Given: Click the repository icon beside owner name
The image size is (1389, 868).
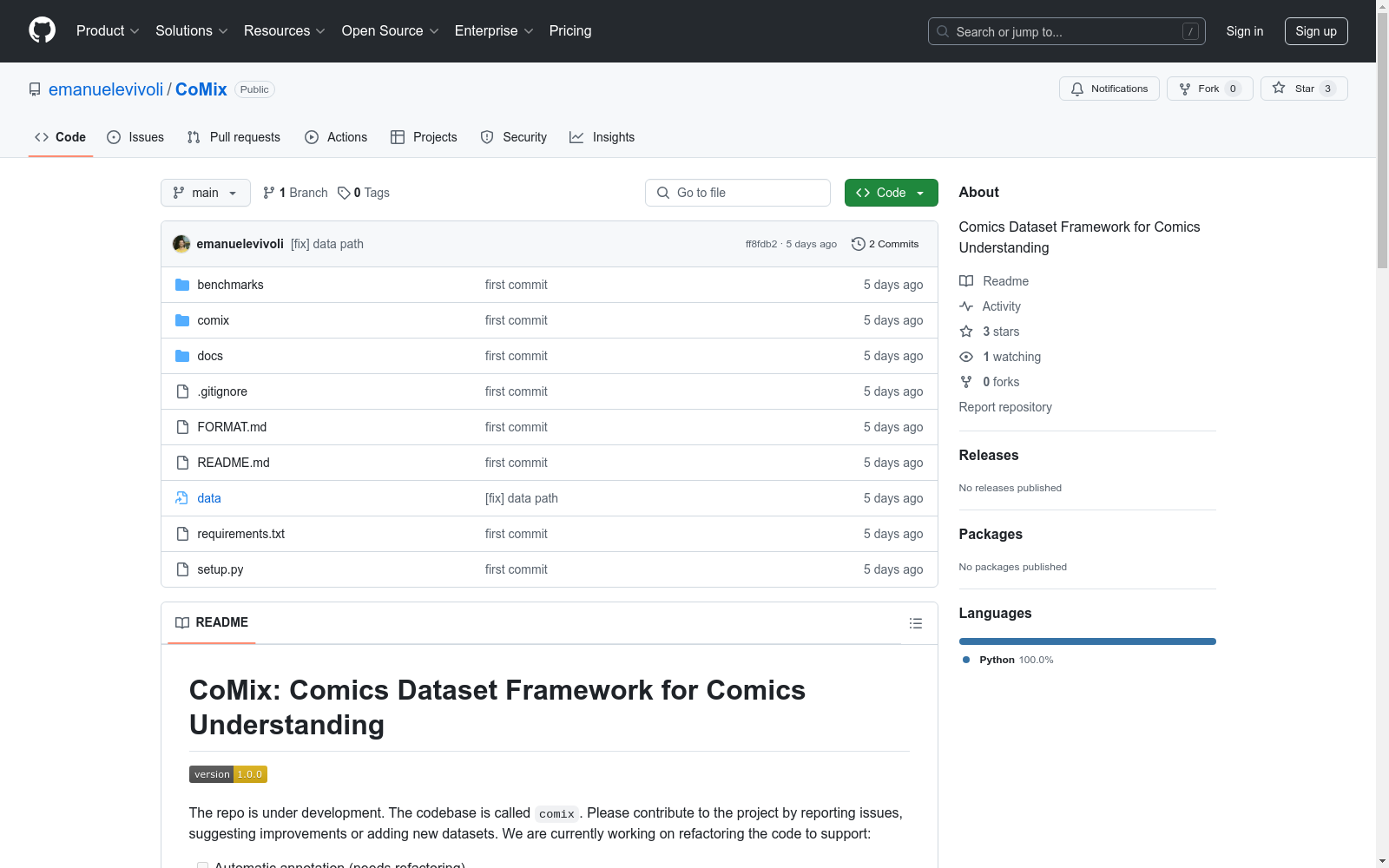Looking at the screenshot, I should (35, 89).
